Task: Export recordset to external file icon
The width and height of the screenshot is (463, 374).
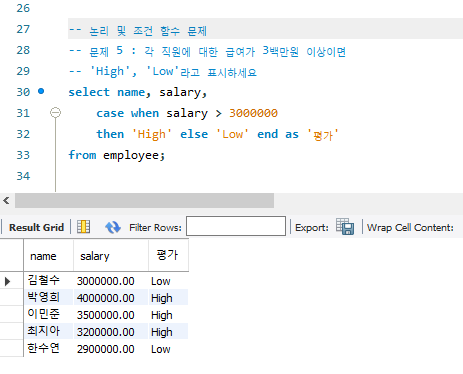Action: 345,227
